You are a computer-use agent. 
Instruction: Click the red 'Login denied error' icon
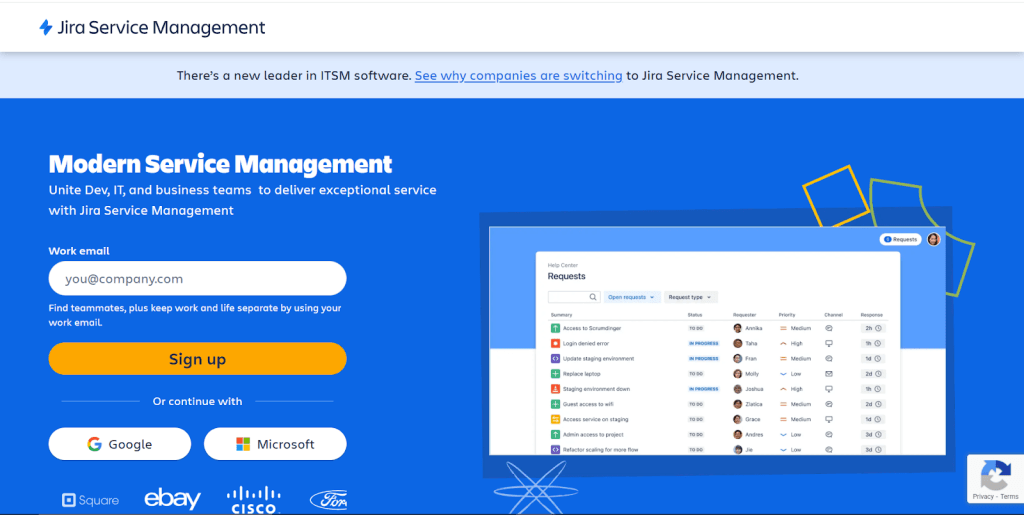click(x=556, y=343)
